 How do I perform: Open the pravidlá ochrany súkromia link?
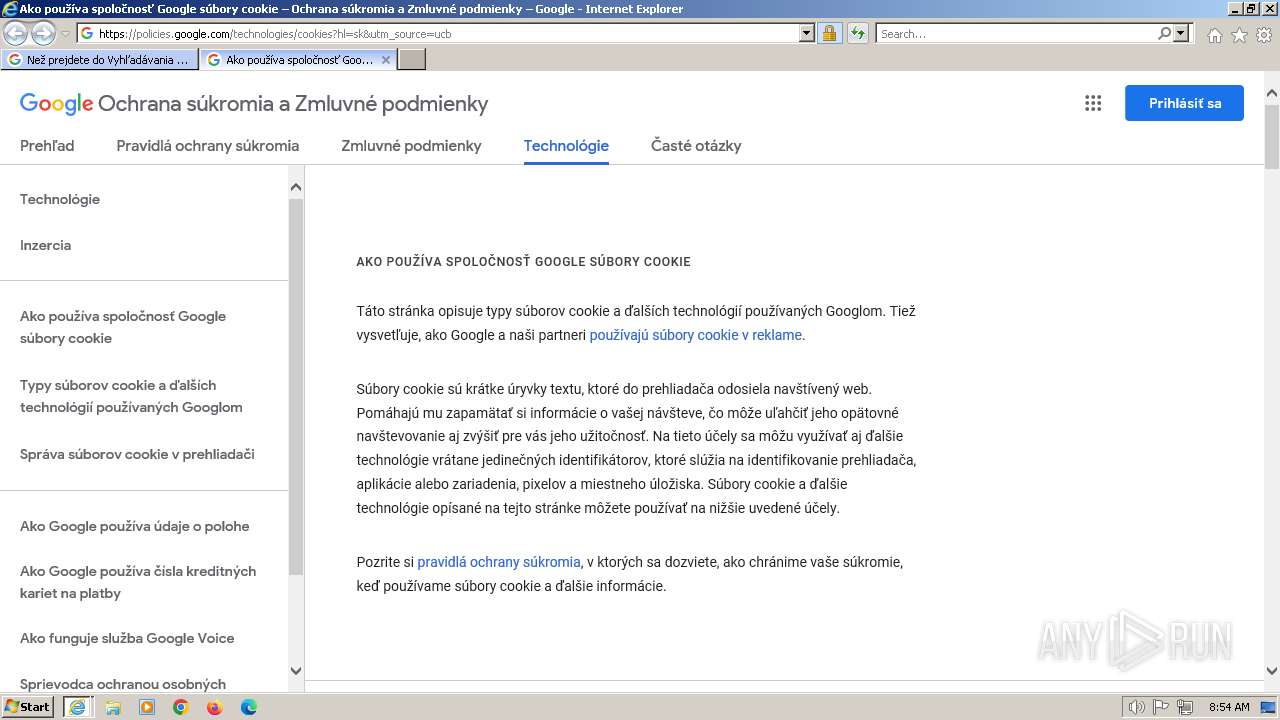click(498, 562)
